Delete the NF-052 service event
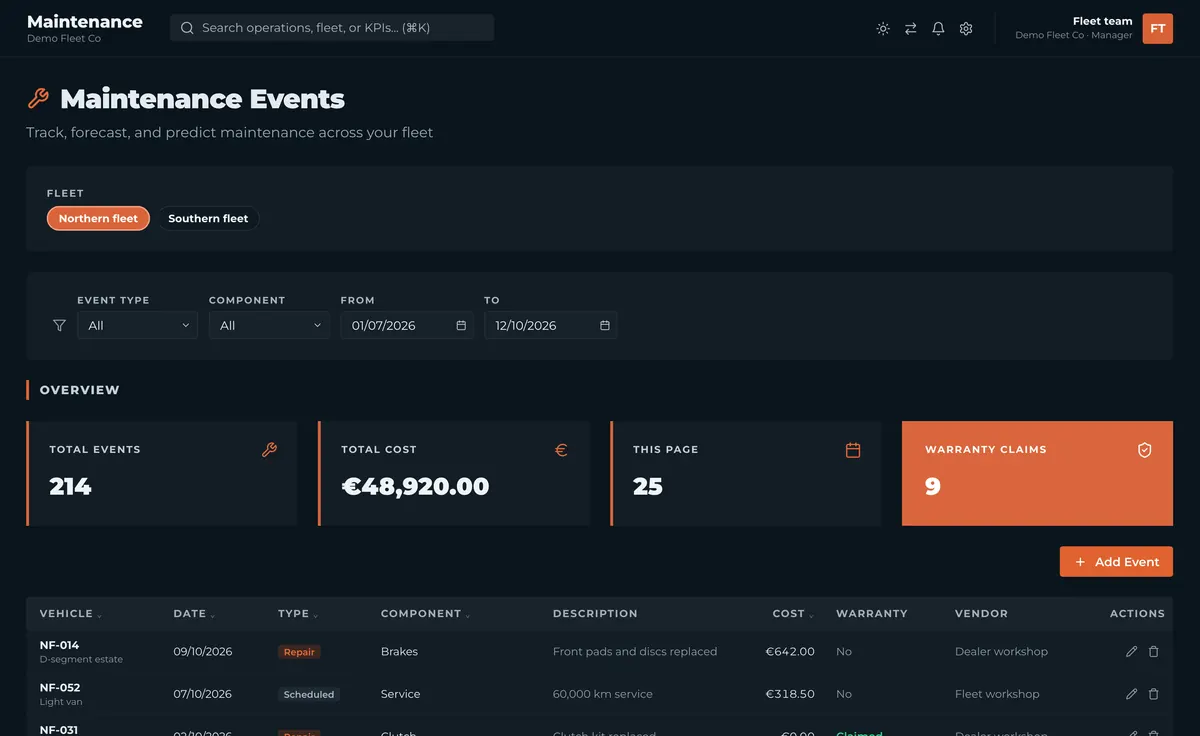1200x736 pixels. pos(1154,694)
